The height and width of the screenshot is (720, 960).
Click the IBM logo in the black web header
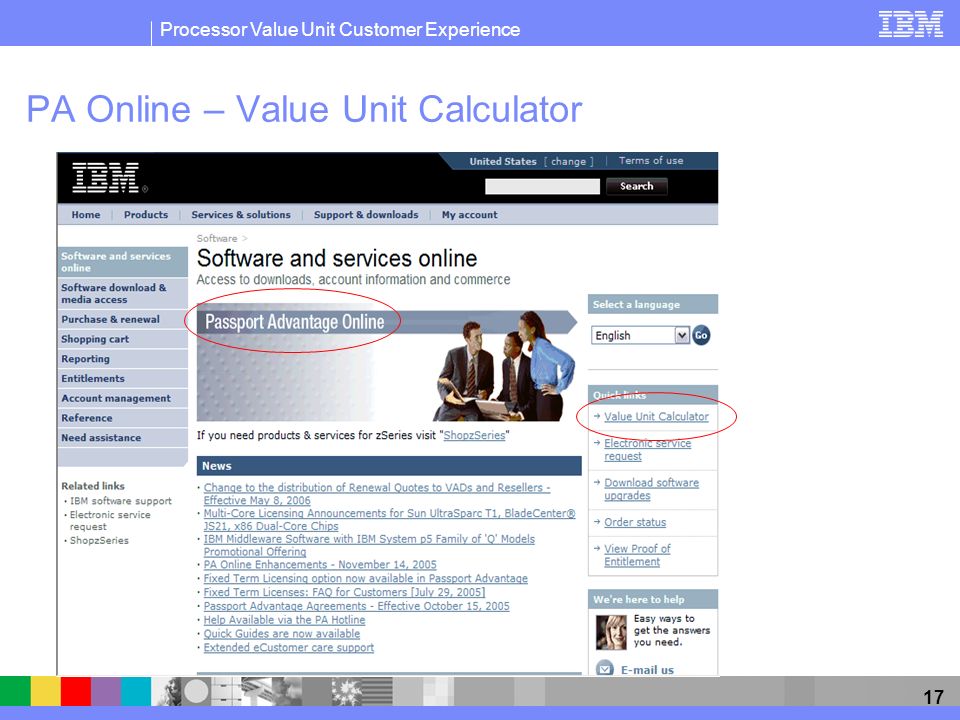(x=106, y=178)
